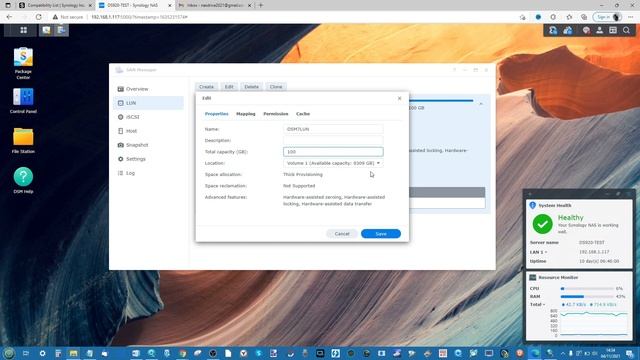
Task: Open the DSM user Options person icon
Action: (x=600, y=30)
